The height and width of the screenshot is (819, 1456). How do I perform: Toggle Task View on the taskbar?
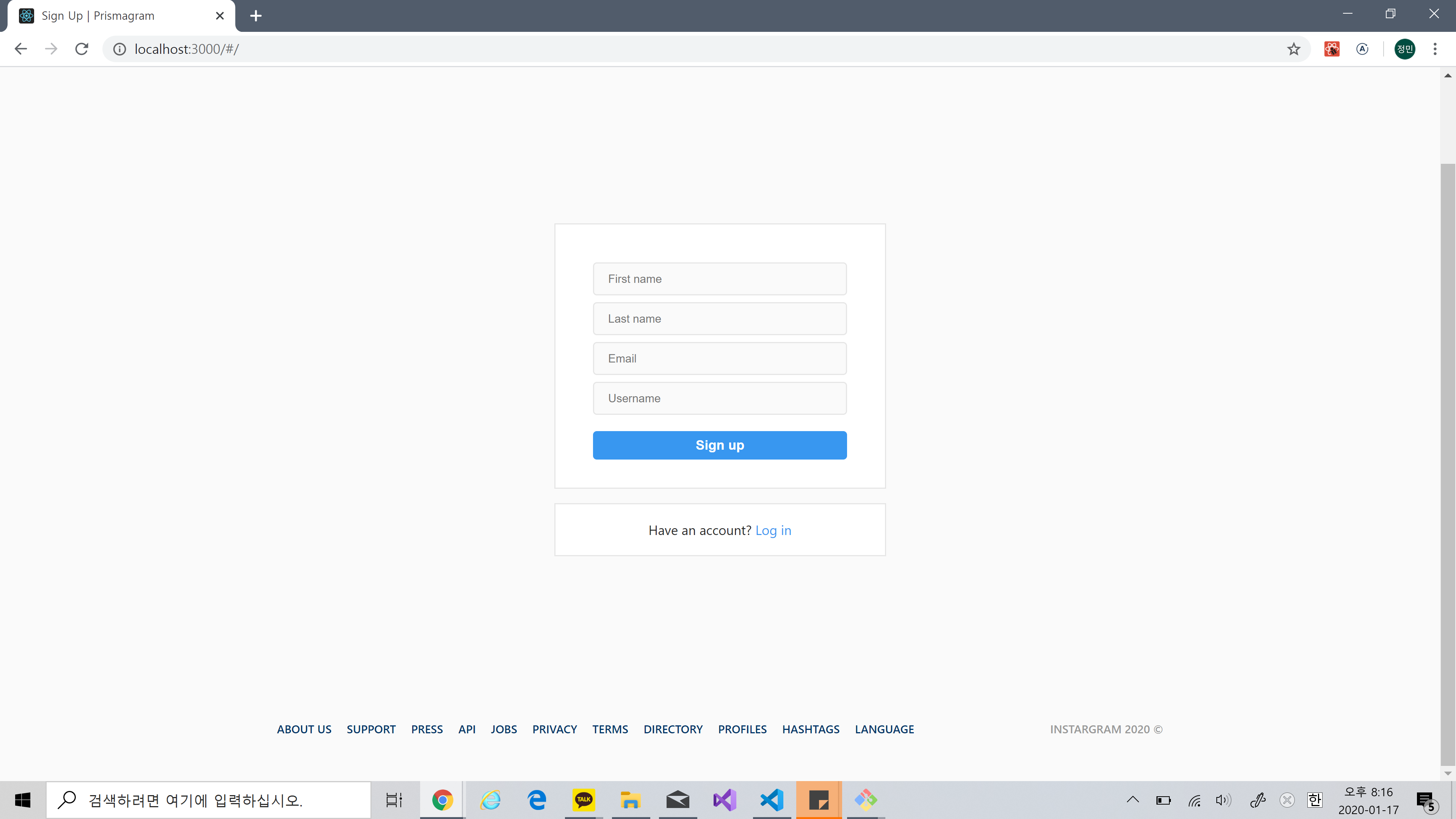[x=394, y=799]
